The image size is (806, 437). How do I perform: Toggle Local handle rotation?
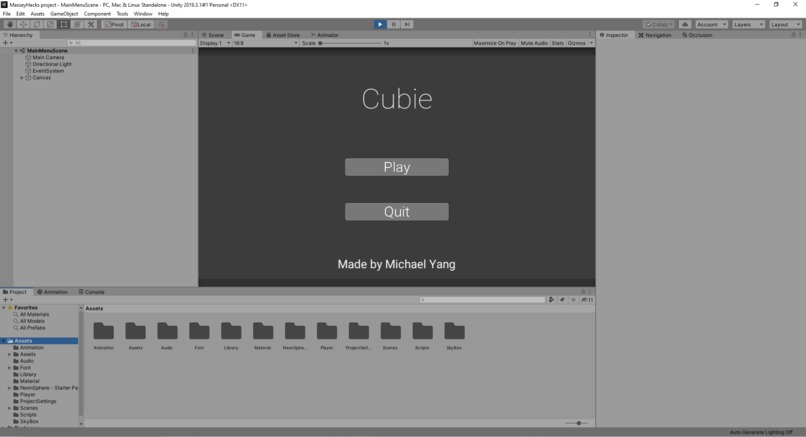point(141,24)
